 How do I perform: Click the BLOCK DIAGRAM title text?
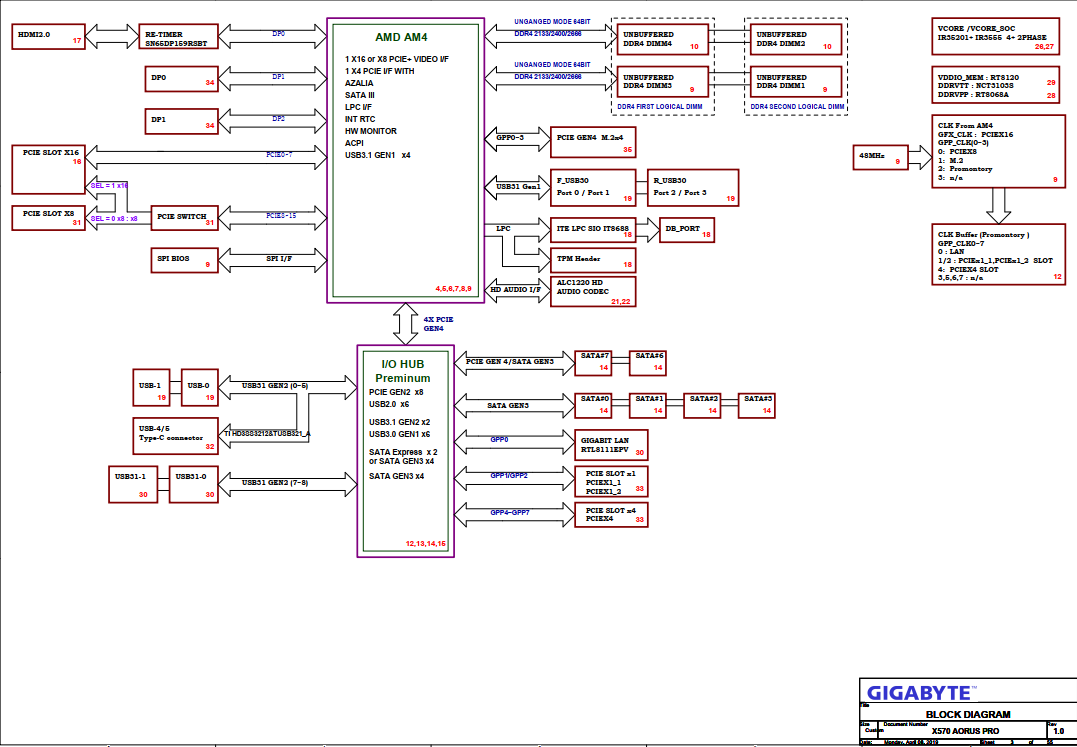968,714
